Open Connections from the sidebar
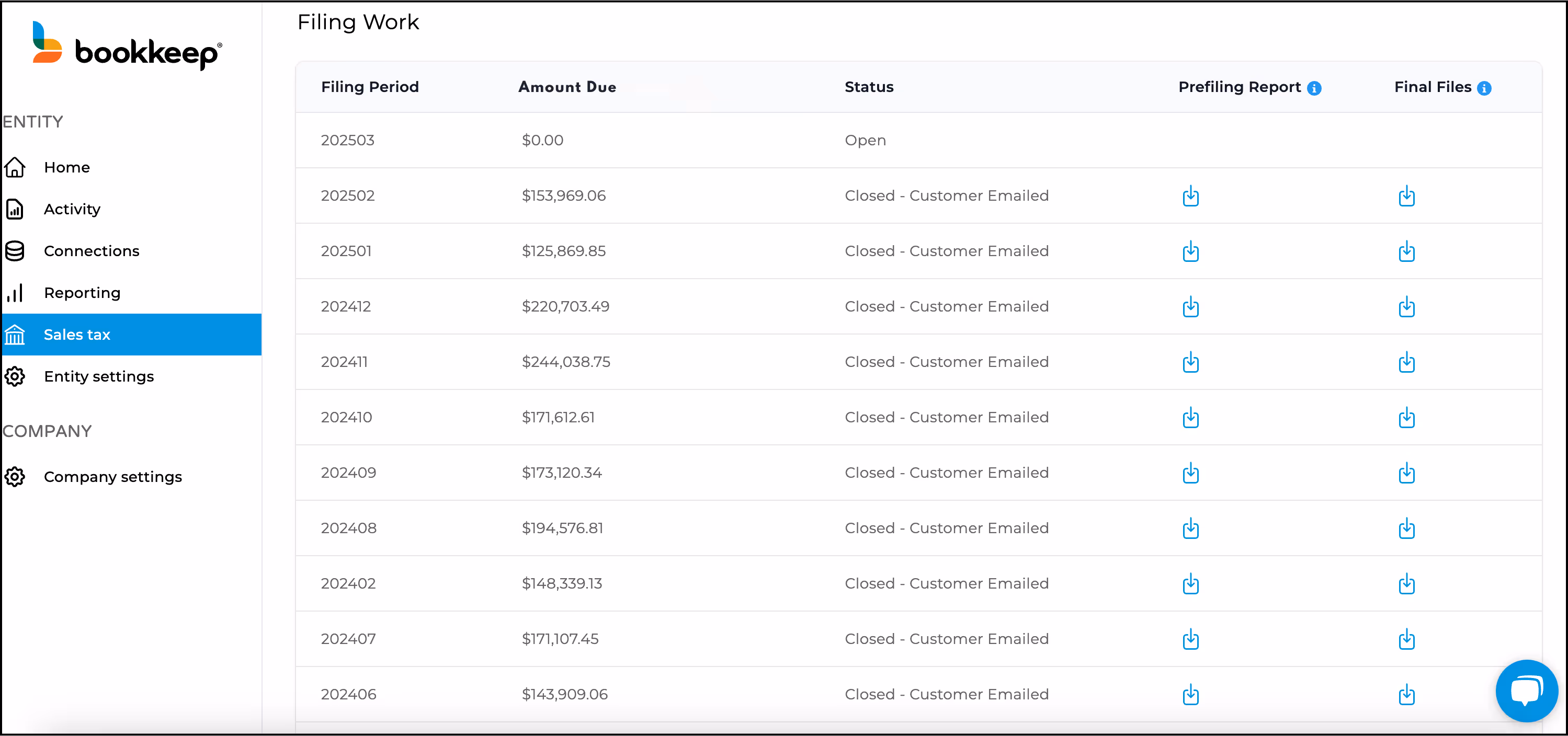Image resolution: width=1568 pixels, height=736 pixels. pyautogui.click(x=92, y=250)
